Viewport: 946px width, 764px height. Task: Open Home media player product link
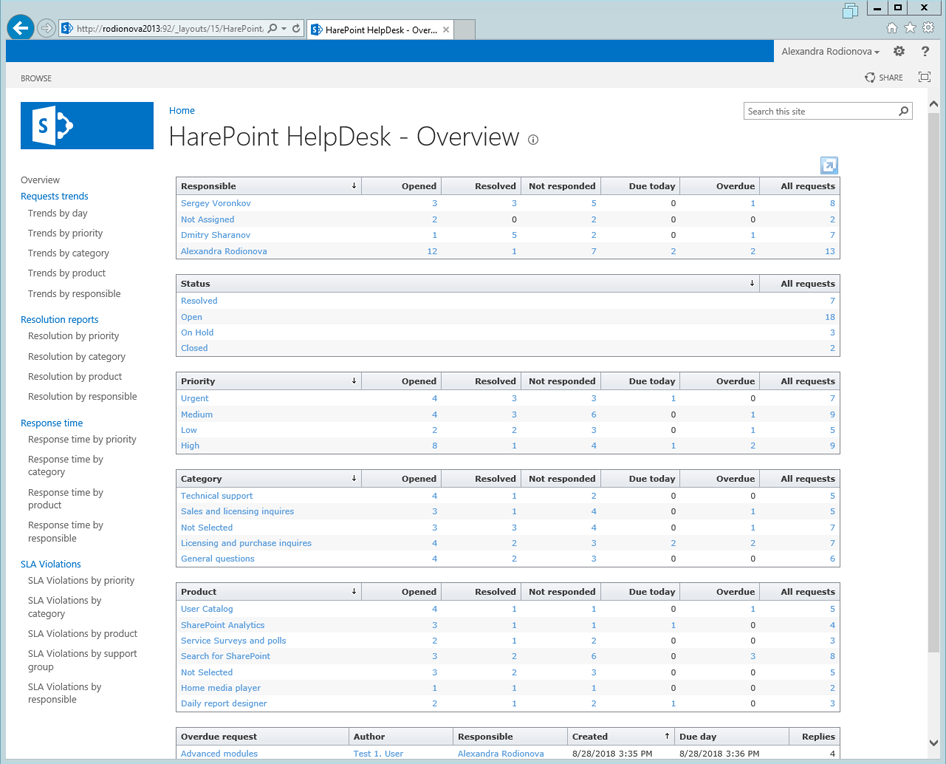(221, 688)
